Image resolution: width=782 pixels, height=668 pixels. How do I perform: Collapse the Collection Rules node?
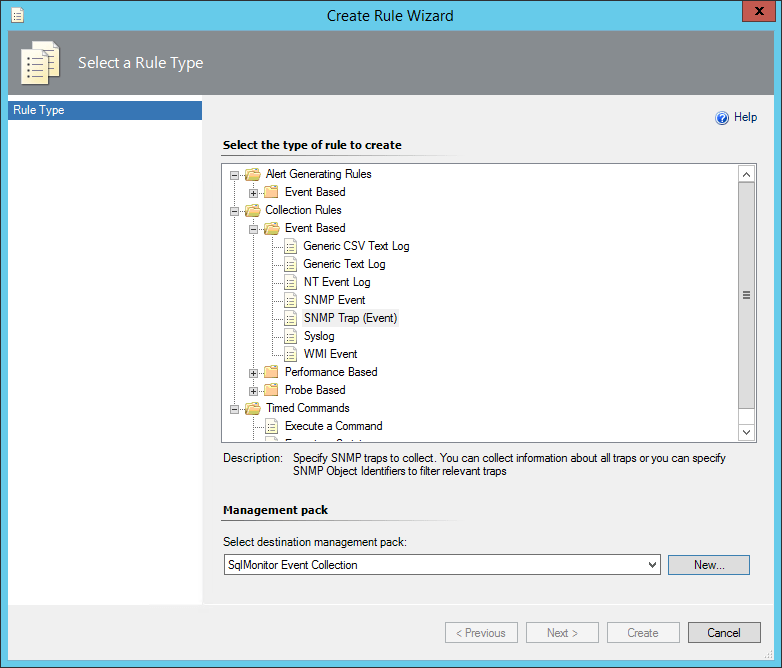point(234,211)
